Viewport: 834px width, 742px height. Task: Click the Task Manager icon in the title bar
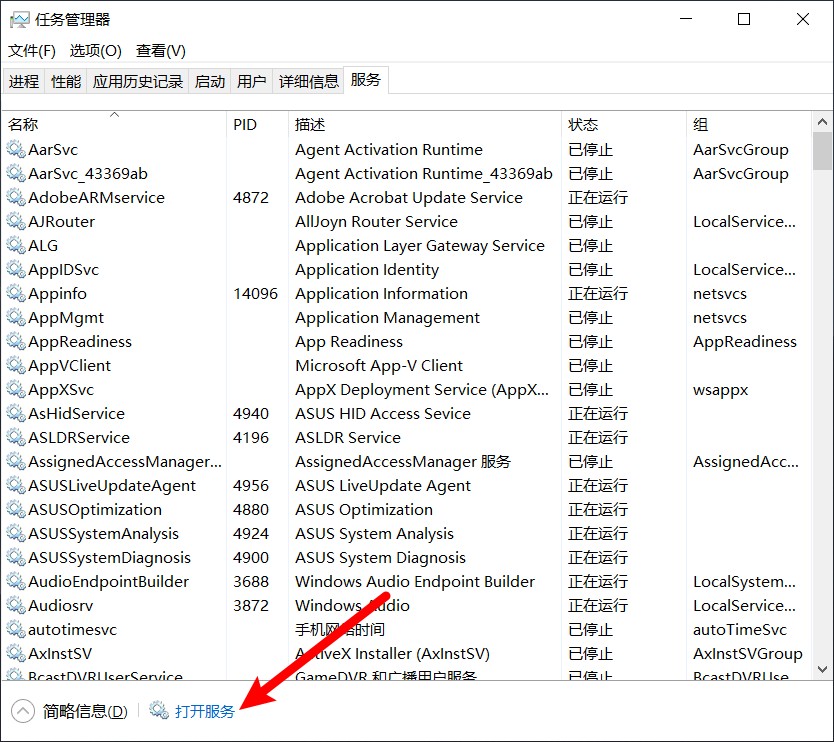[20, 18]
